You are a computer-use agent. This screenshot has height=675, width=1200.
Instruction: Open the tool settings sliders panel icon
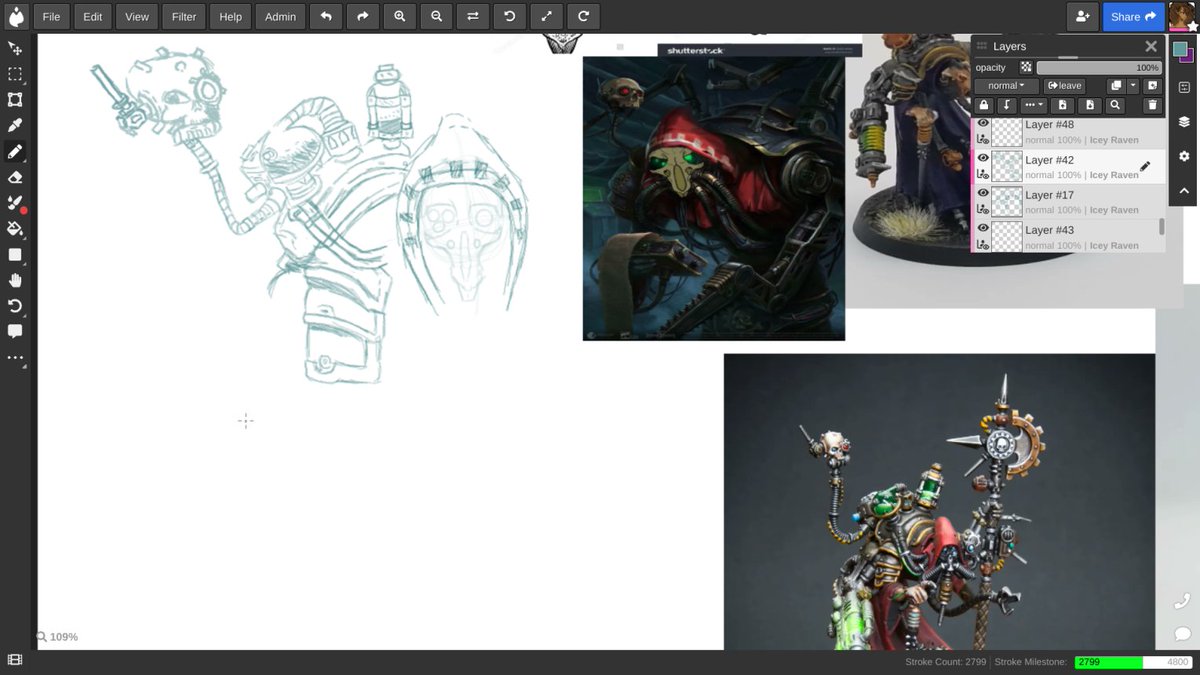[1184, 87]
